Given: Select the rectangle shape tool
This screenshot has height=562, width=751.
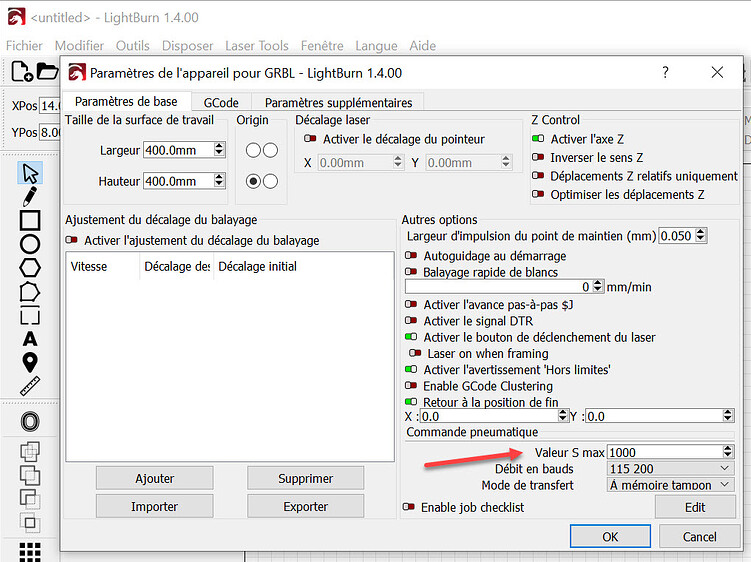Looking at the screenshot, I should click(30, 220).
